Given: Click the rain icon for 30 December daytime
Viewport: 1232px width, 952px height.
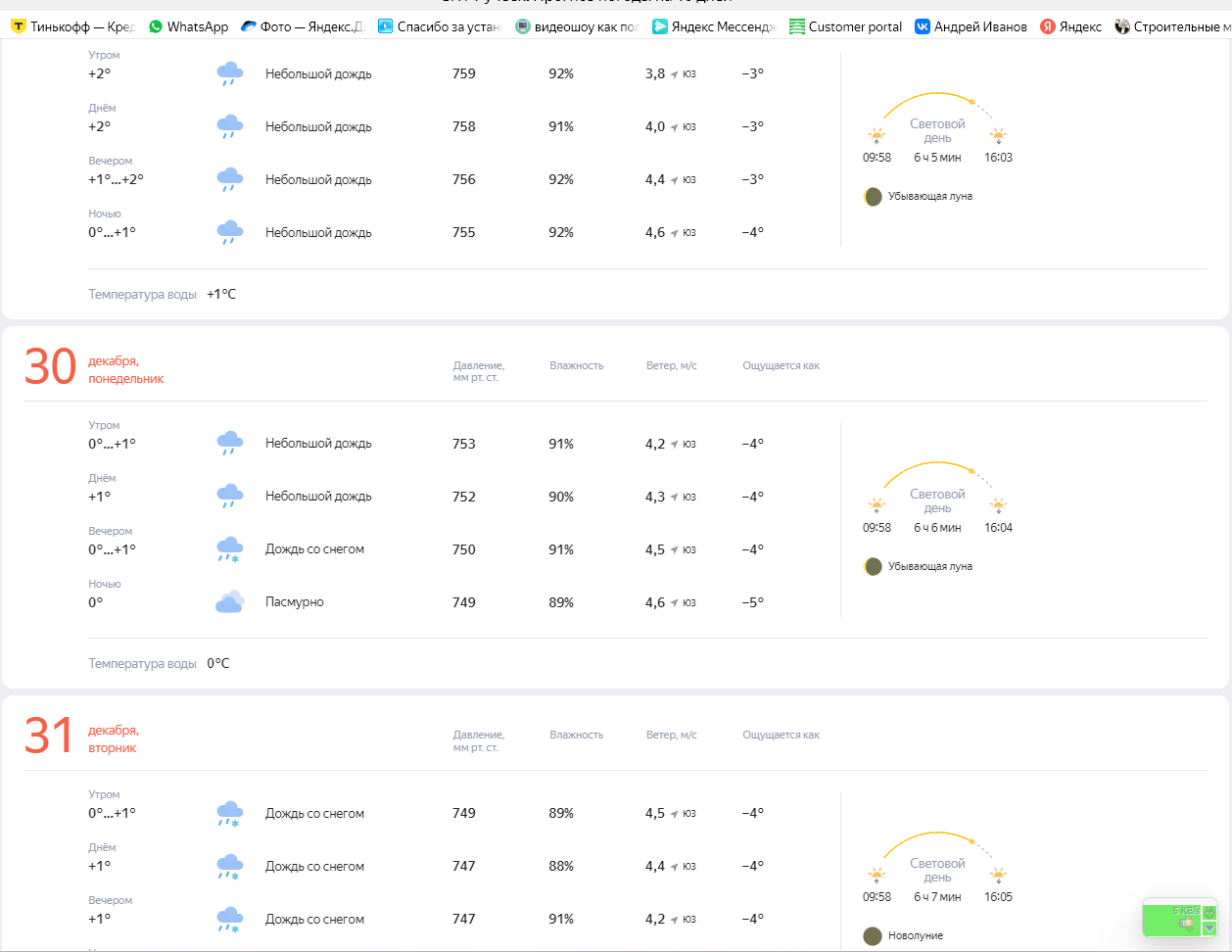Looking at the screenshot, I should [x=230, y=497].
